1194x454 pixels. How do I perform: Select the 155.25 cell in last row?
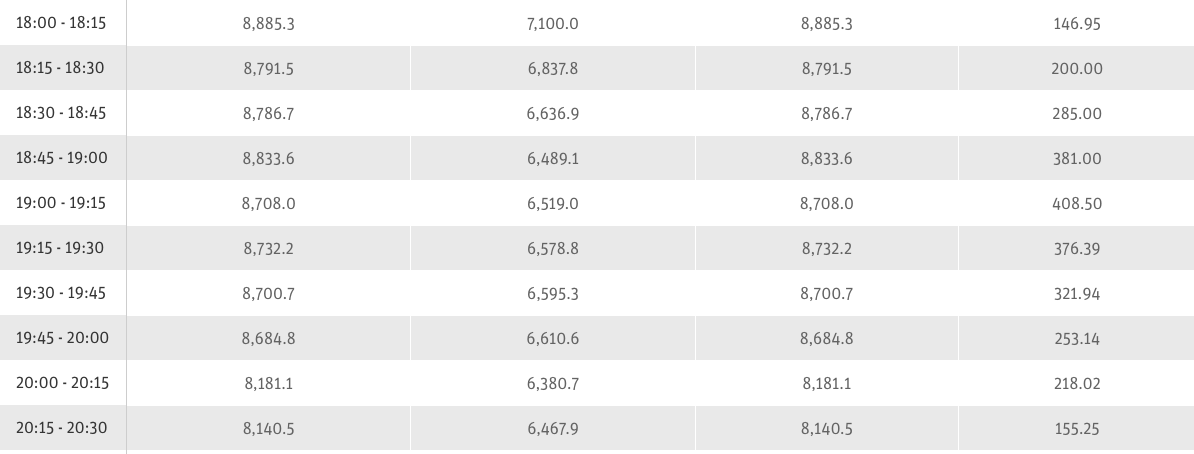(x=1077, y=428)
